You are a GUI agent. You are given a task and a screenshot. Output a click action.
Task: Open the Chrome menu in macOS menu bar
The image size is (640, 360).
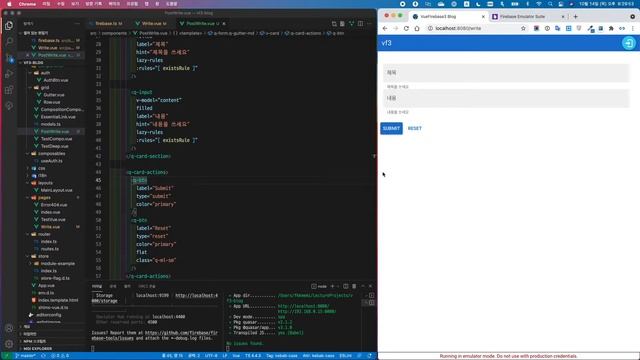pos(27,4)
